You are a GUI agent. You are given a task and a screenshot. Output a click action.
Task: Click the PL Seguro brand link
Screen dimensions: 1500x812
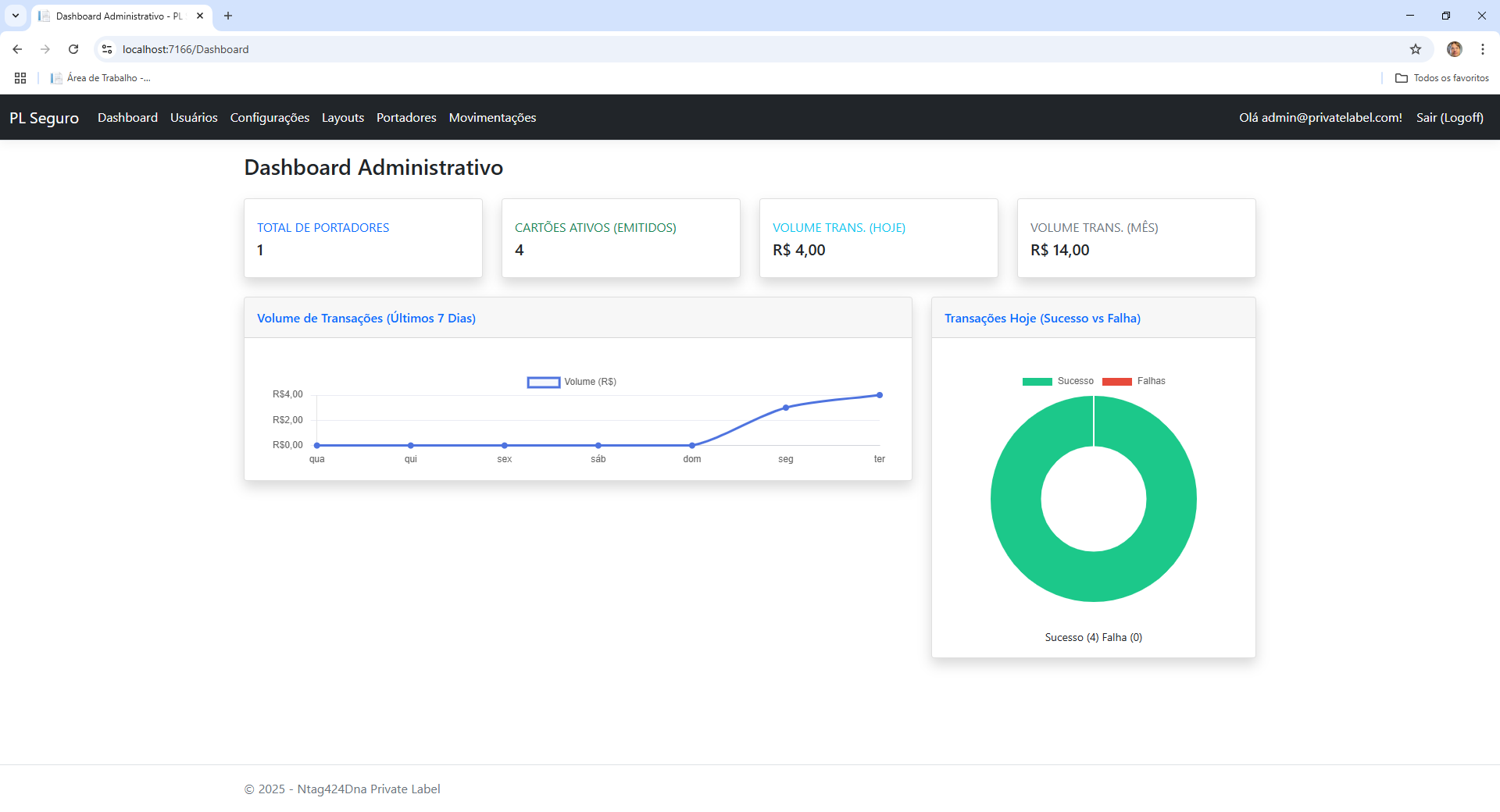[45, 118]
